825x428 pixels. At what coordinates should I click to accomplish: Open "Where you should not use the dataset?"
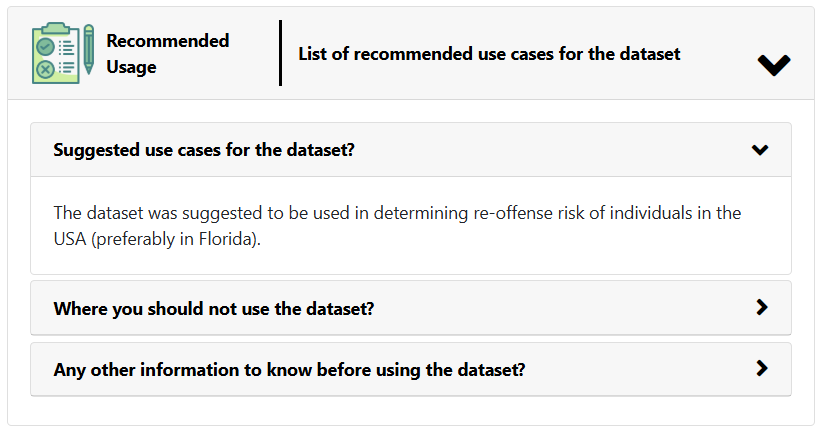pos(213,309)
